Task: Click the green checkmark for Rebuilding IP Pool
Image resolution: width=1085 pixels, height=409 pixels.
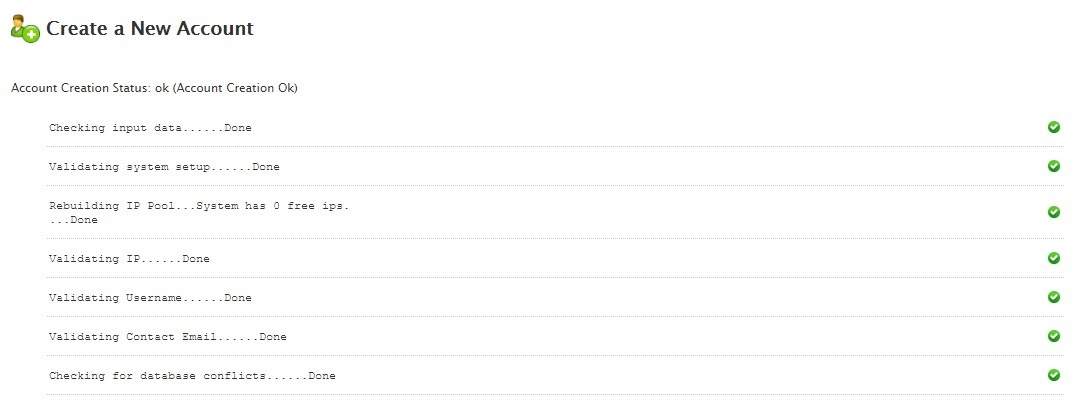Action: pos(1054,212)
